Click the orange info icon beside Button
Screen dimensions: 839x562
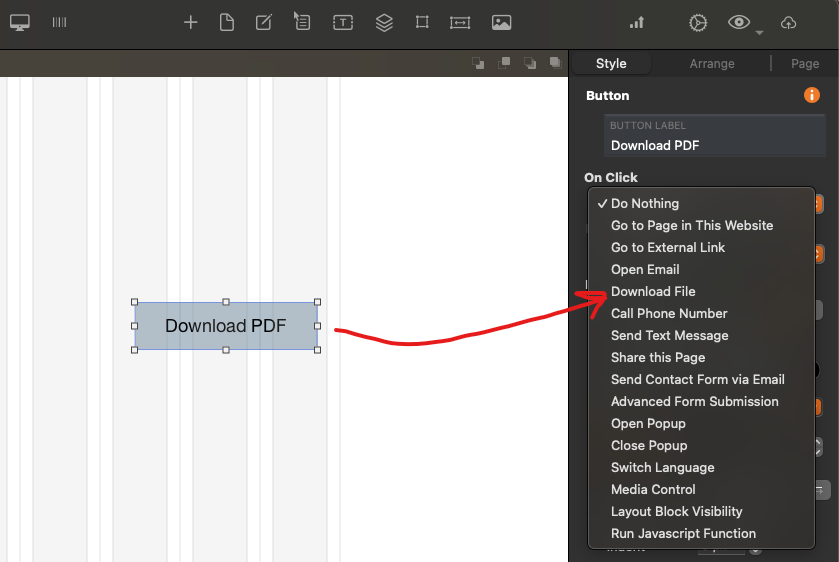pyautogui.click(x=812, y=96)
